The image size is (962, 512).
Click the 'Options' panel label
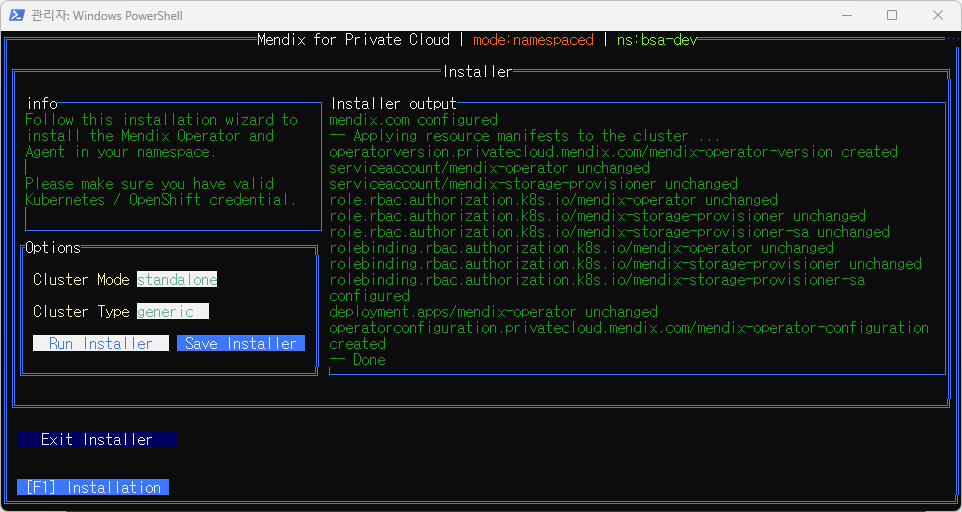point(53,248)
